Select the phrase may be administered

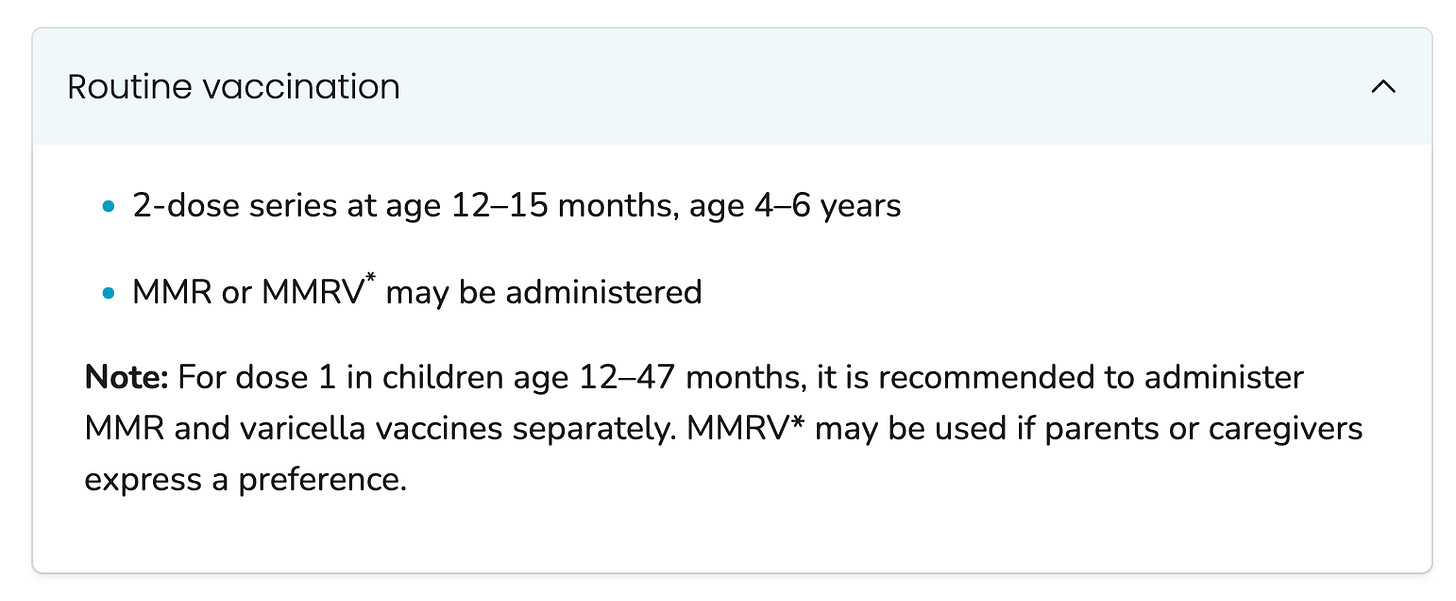point(545,291)
